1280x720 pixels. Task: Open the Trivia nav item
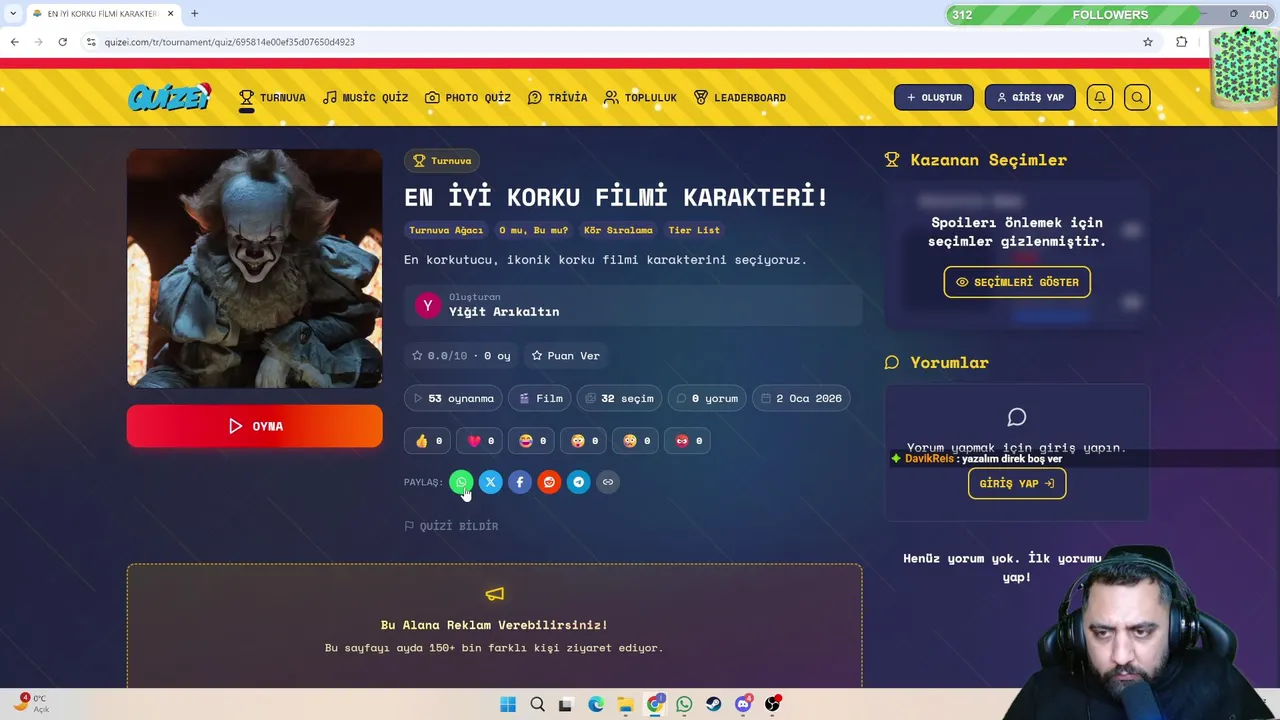pos(558,98)
